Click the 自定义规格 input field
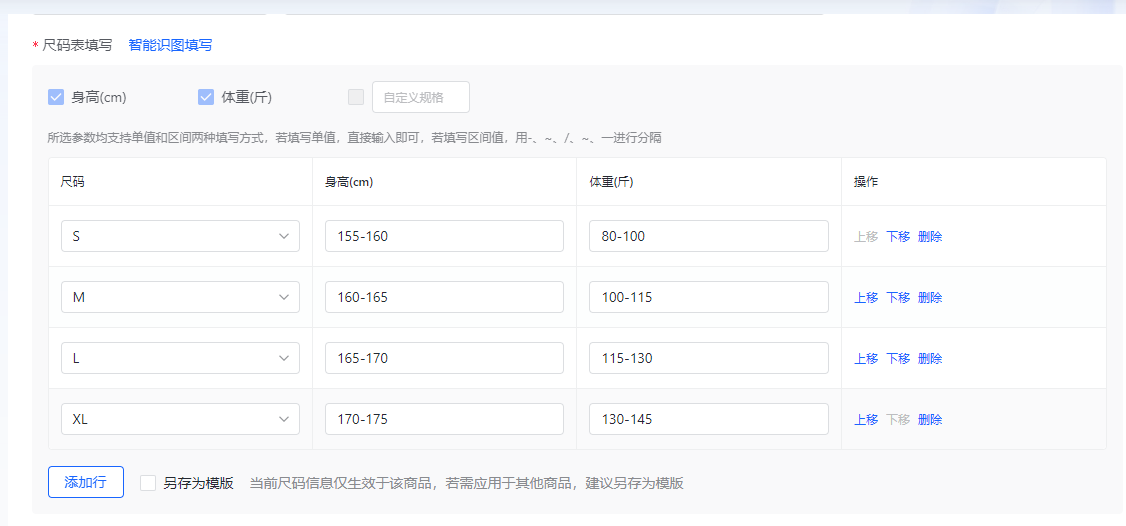 pos(420,97)
